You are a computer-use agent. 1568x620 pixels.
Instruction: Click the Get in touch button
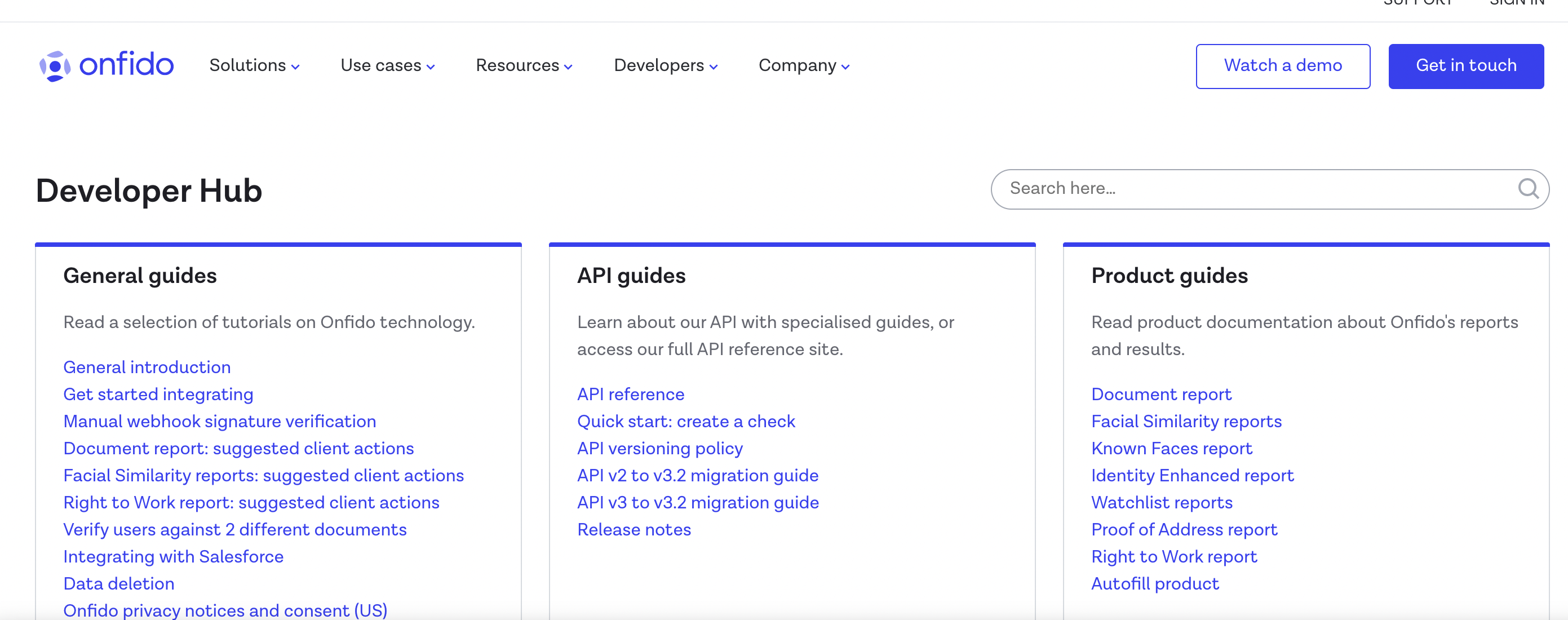click(1467, 66)
